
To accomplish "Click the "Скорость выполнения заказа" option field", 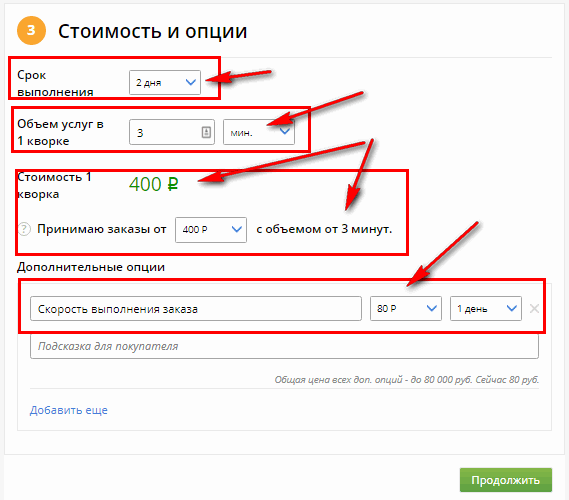I will click(196, 309).
